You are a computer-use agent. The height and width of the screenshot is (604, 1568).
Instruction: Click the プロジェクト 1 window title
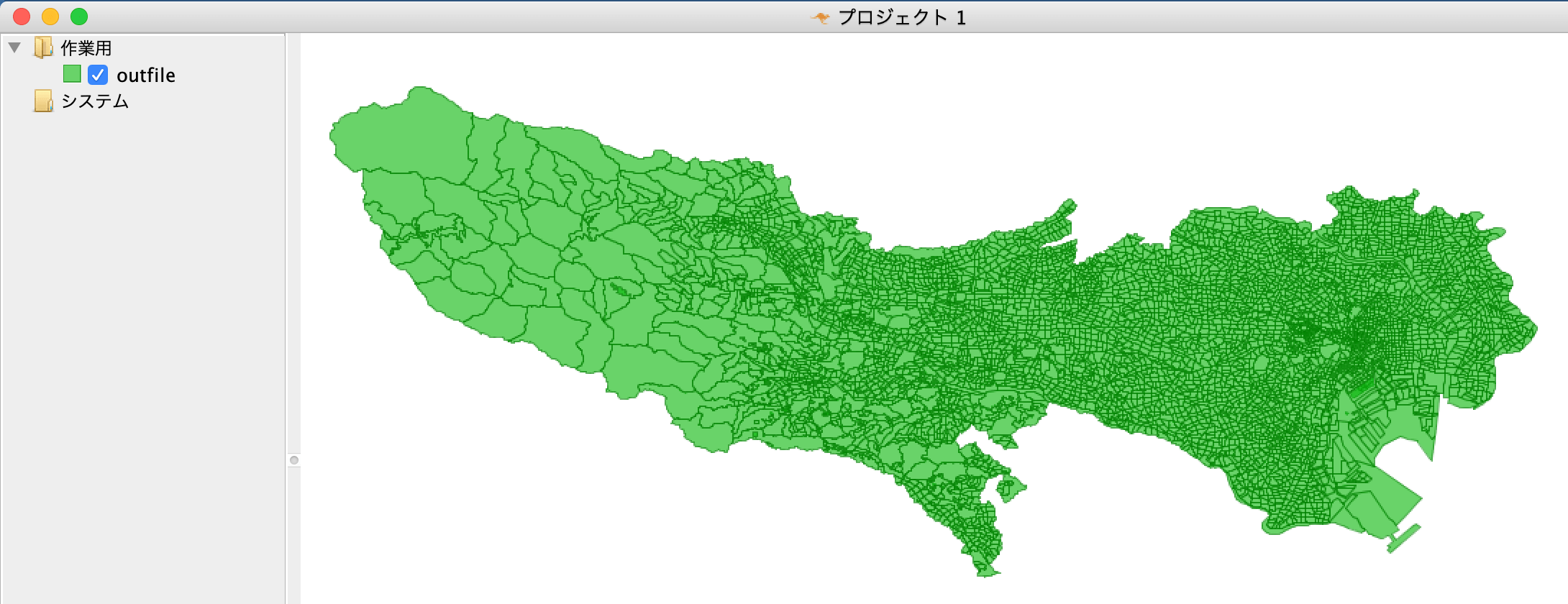click(x=903, y=17)
